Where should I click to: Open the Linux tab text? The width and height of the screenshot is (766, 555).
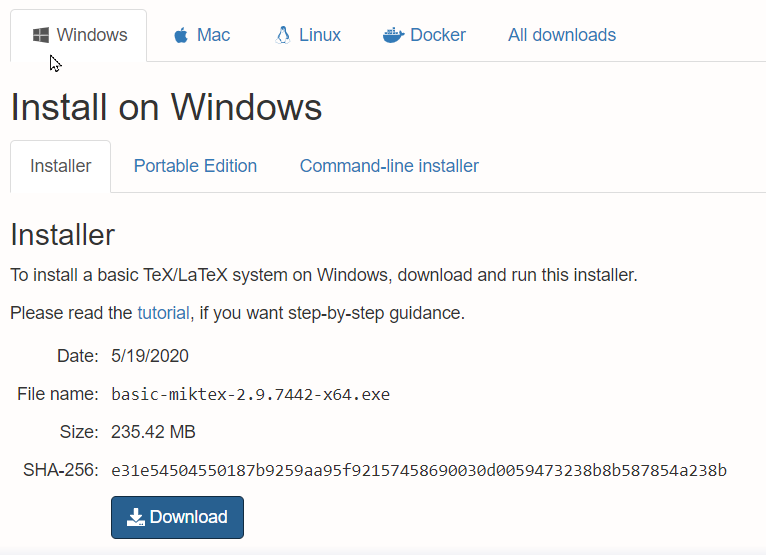click(320, 35)
